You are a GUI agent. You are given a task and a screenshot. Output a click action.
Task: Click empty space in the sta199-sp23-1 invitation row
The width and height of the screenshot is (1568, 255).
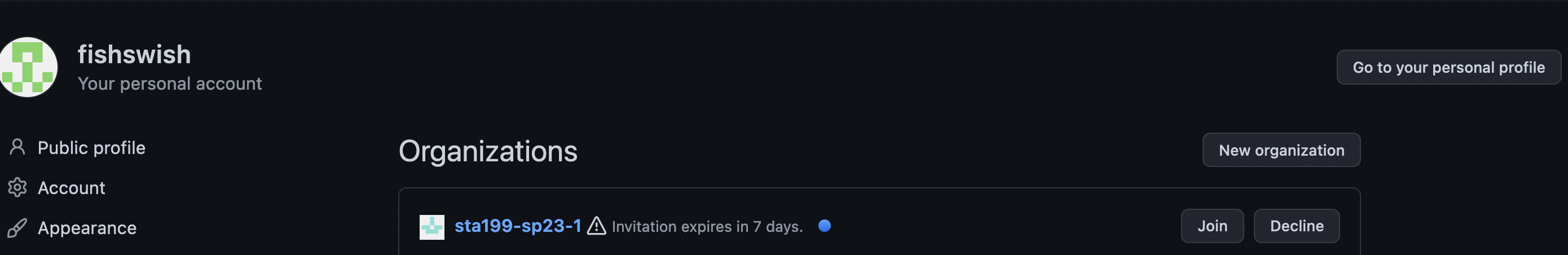click(1005, 226)
